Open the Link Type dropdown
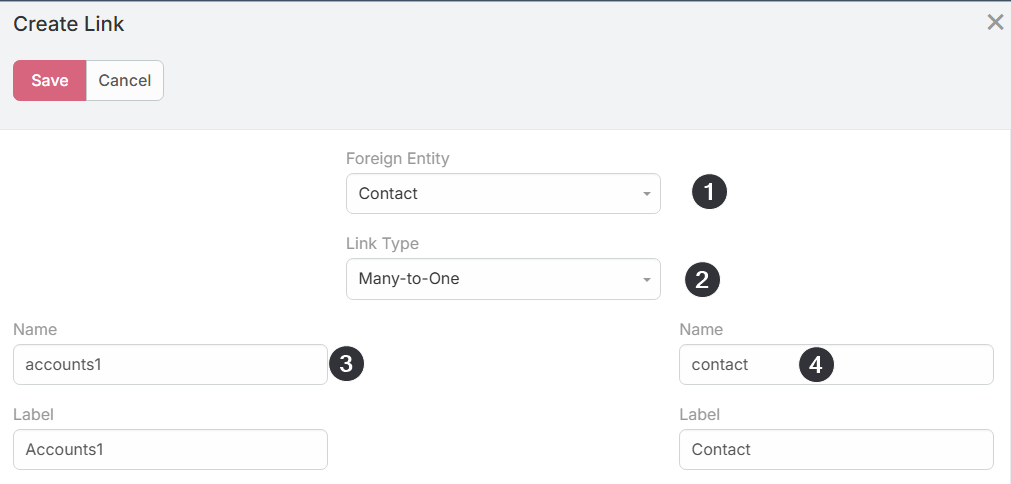 pos(503,279)
